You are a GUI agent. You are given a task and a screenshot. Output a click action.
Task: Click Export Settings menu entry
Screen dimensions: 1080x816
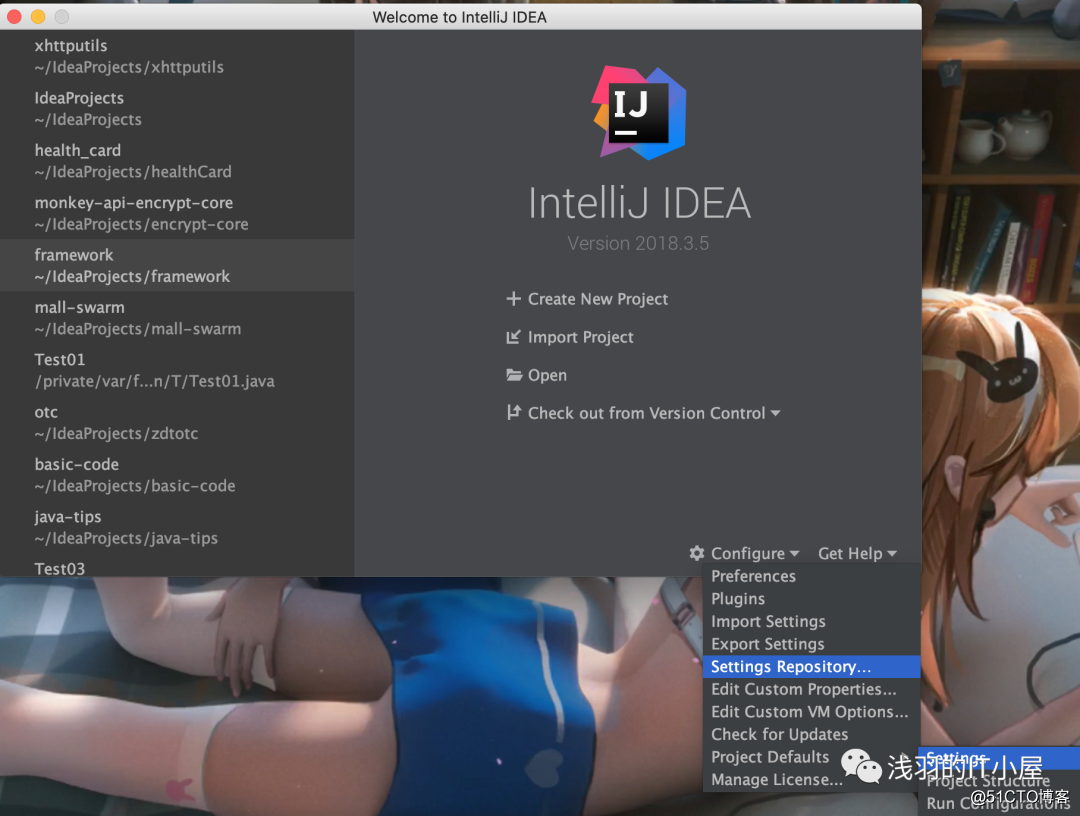(x=767, y=644)
